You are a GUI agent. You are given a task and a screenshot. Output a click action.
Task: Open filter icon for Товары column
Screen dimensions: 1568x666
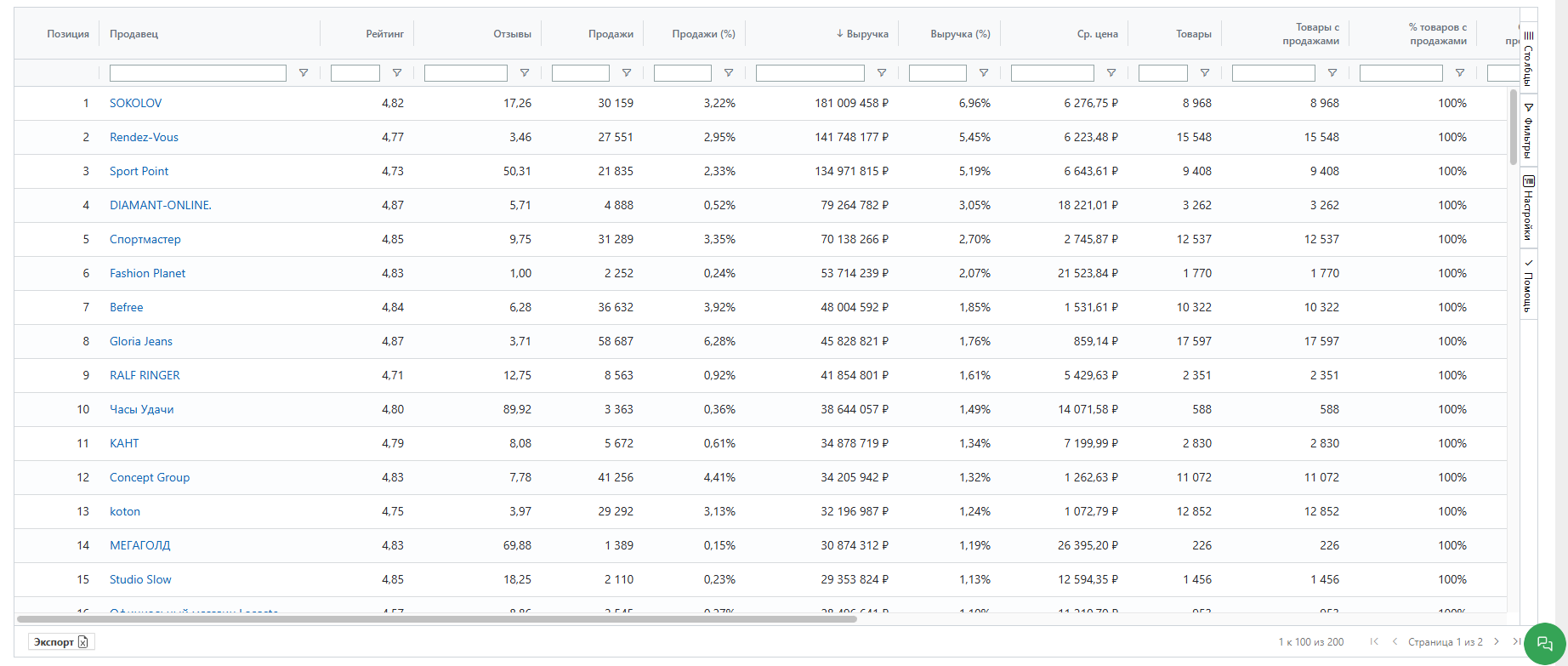[x=1205, y=73]
